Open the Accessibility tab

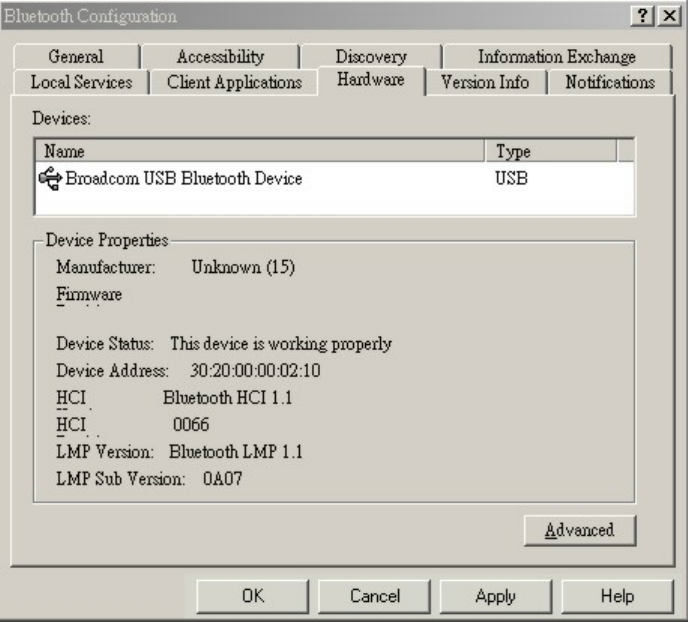[x=220, y=57]
